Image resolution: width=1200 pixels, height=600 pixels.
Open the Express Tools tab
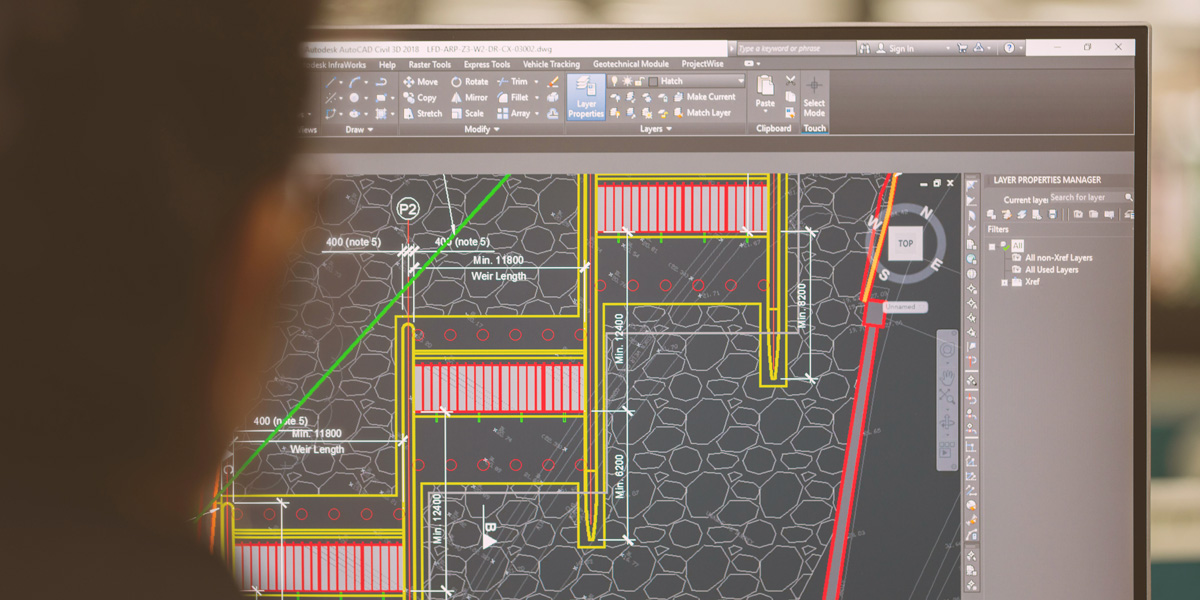(487, 65)
